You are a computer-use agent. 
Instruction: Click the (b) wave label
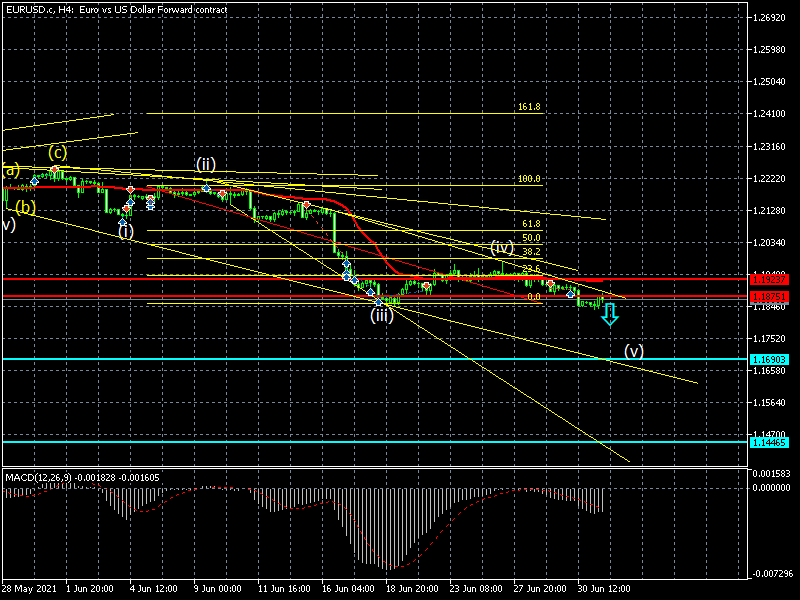tap(25, 208)
